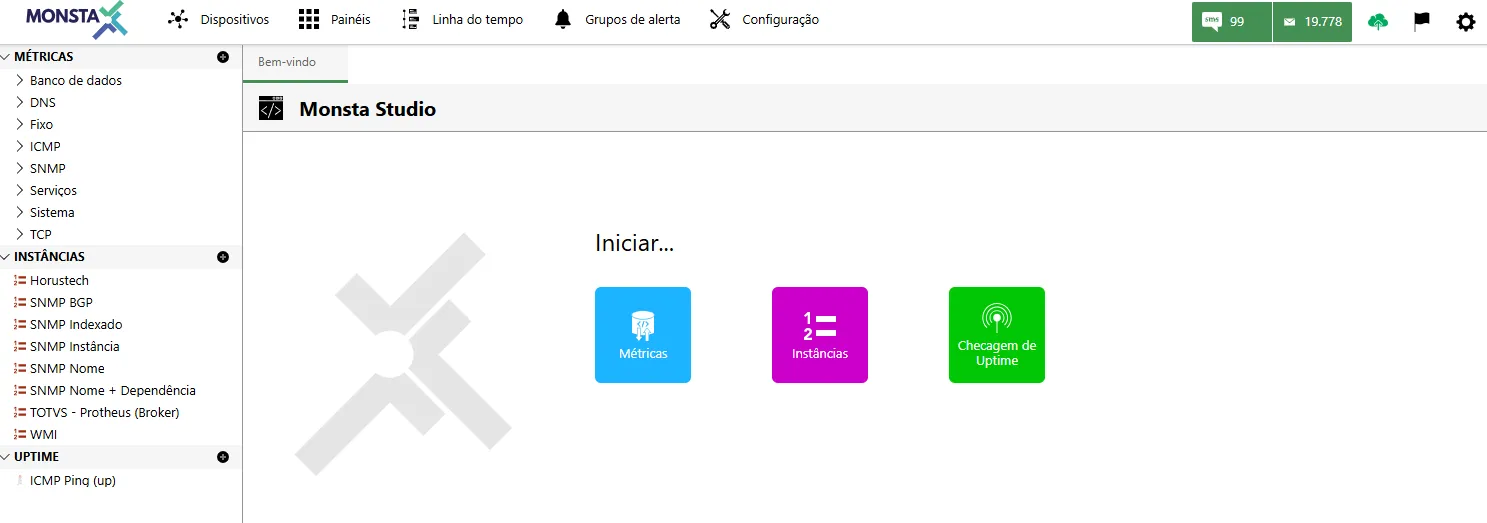Click the Monsta Studio code icon
Screen dimensions: 1487x523
[271, 109]
